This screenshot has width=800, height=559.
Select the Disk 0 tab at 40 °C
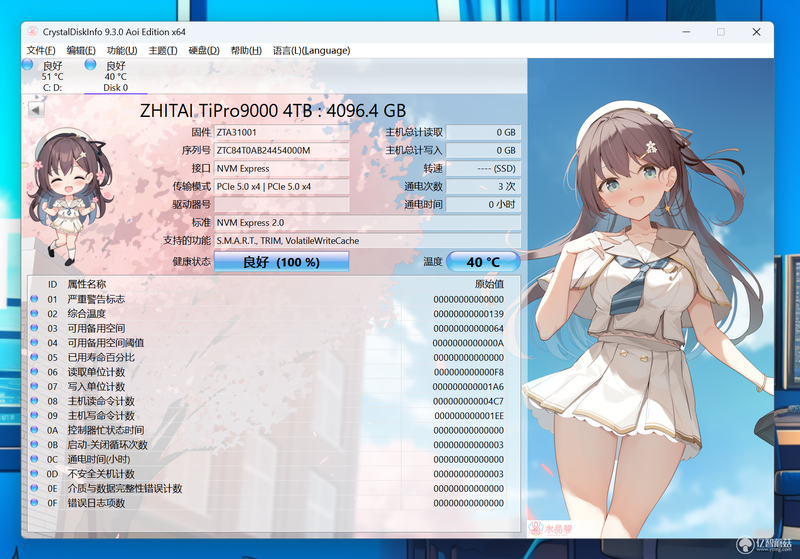click(x=115, y=76)
